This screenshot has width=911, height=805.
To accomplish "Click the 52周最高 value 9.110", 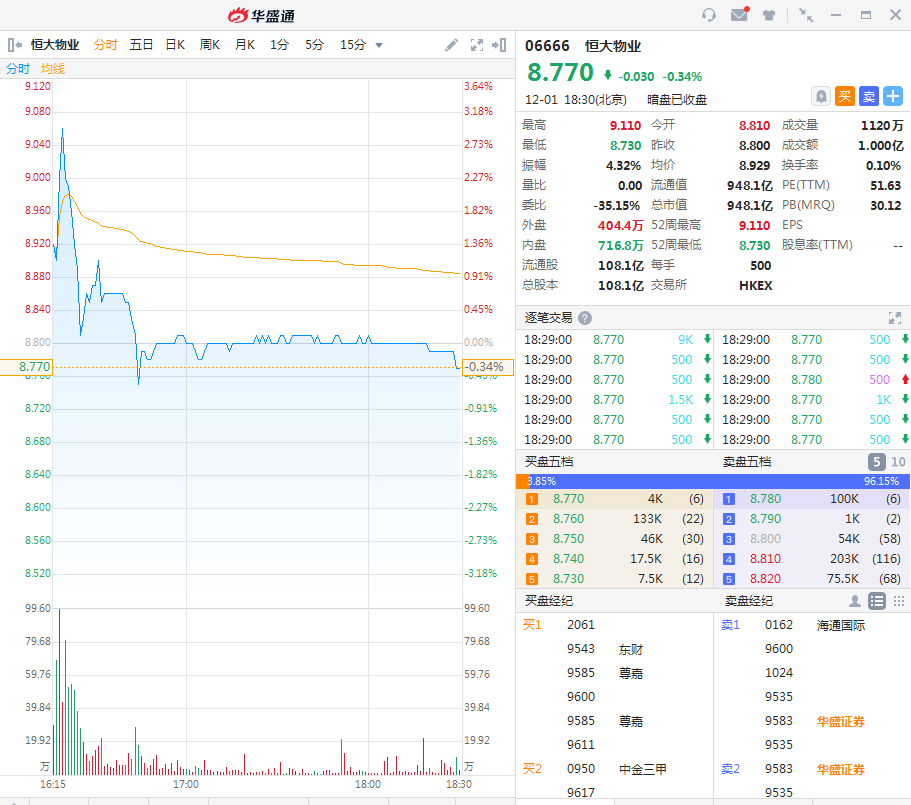I will click(x=754, y=225).
